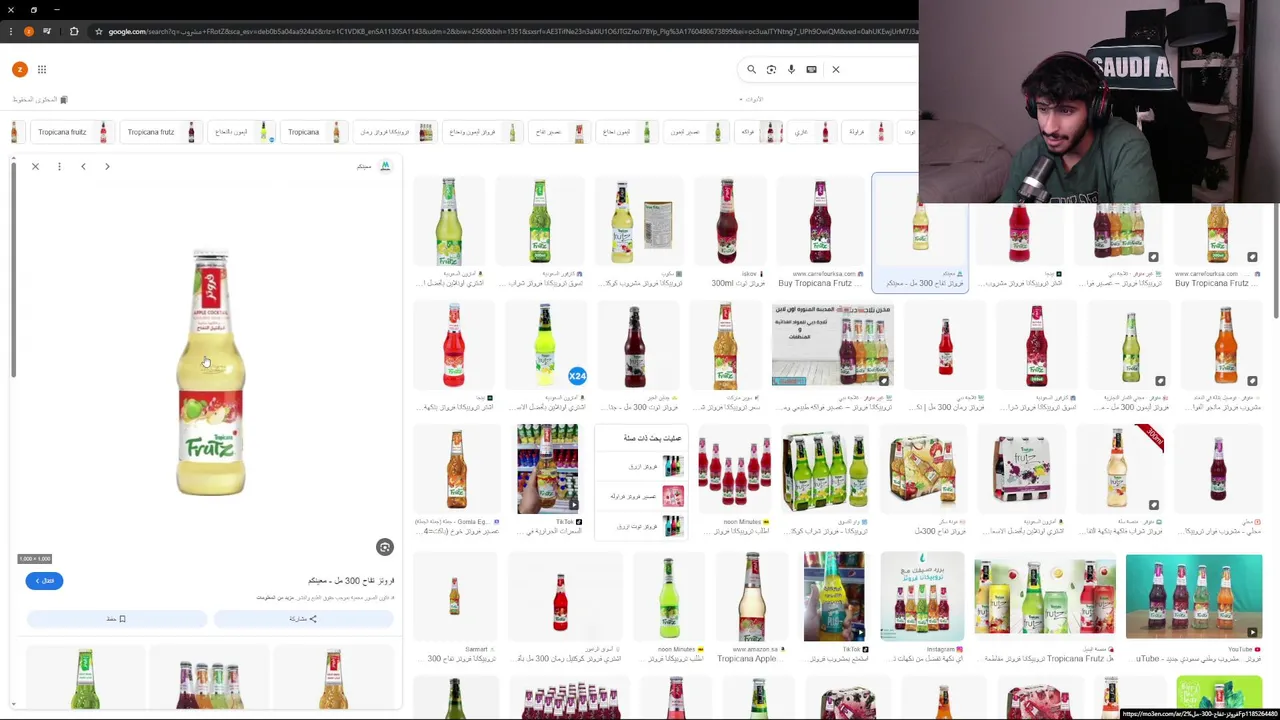Open related green bottle thumbnail in preview panel

point(85,678)
